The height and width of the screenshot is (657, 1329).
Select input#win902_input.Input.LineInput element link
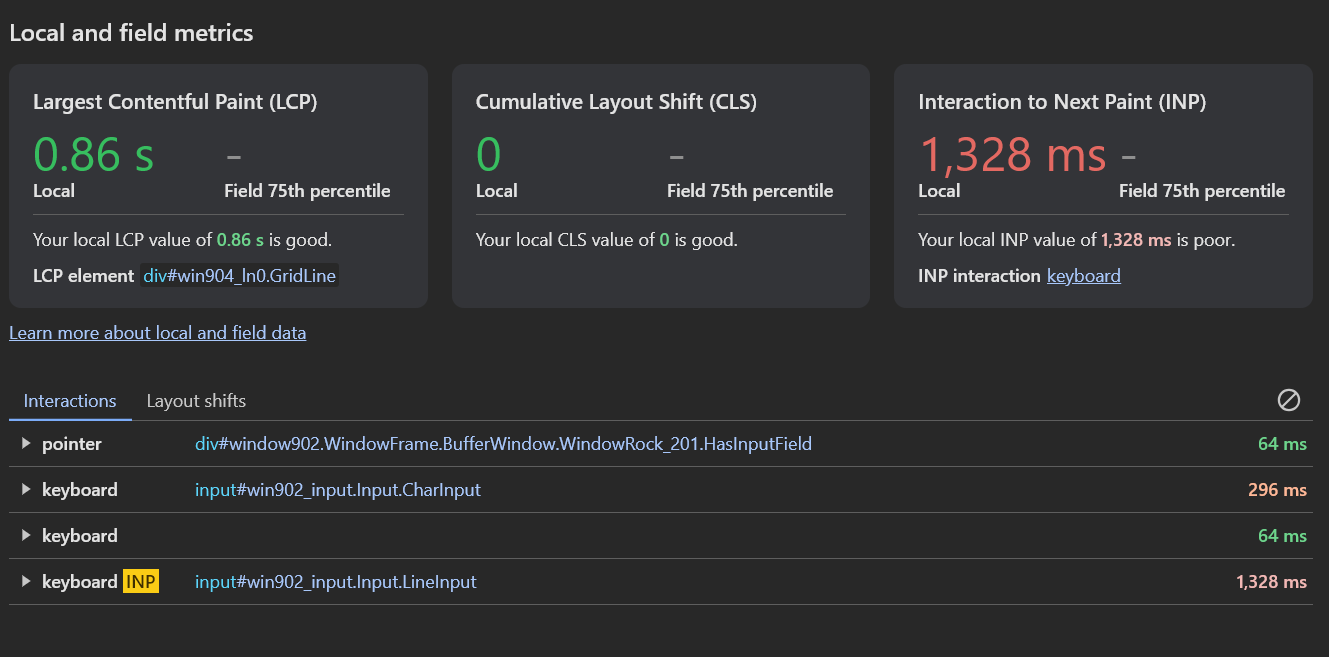(336, 582)
